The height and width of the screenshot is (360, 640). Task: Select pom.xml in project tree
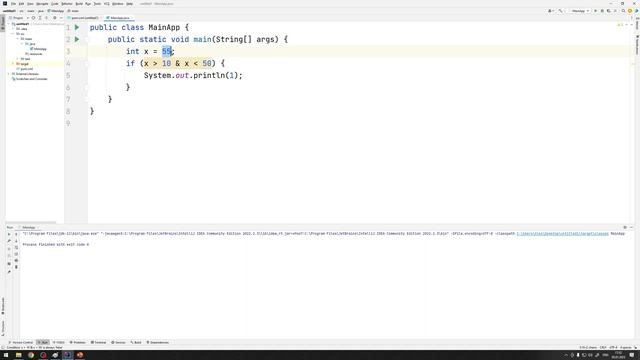(x=25, y=69)
